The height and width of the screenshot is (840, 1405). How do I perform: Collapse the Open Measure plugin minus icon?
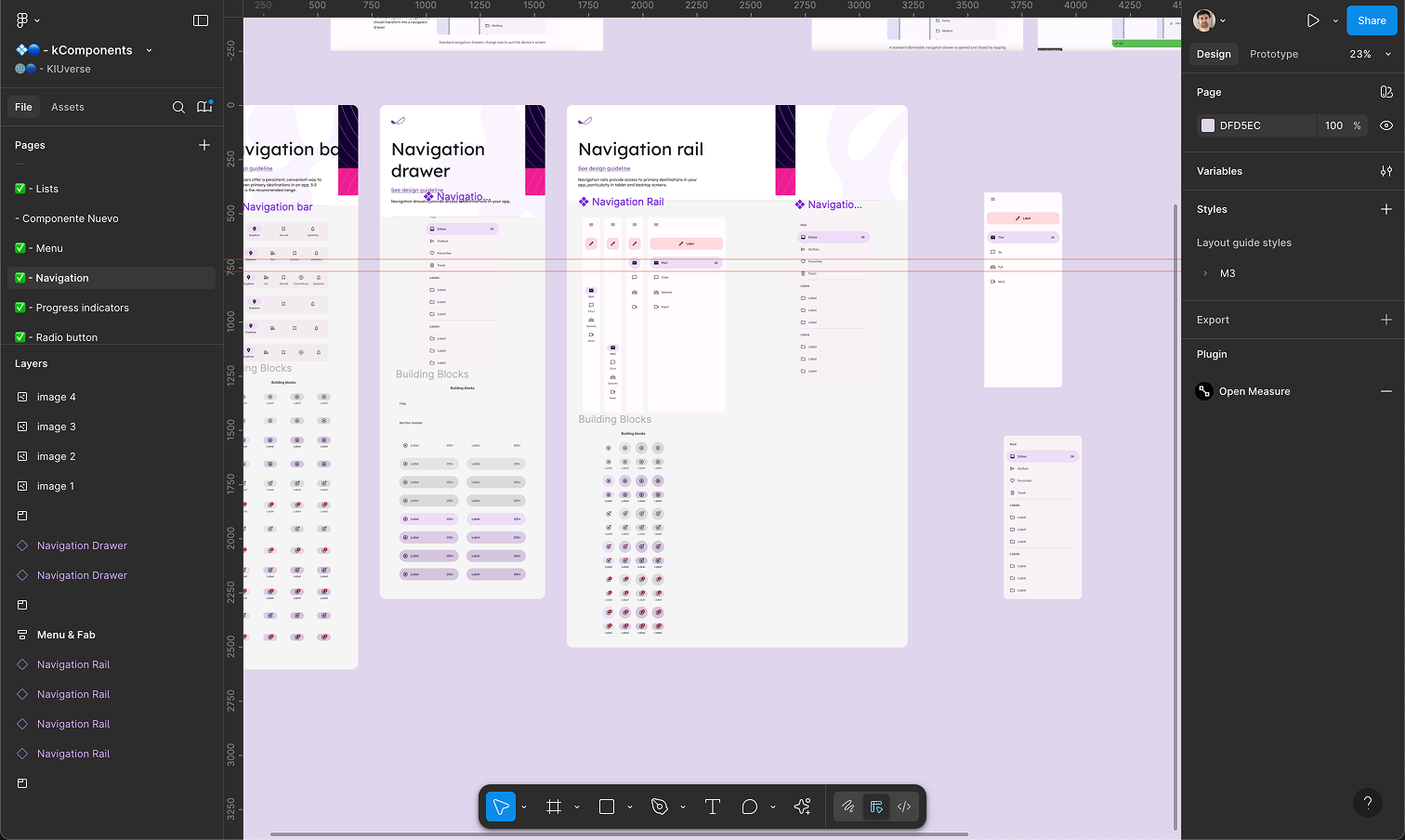click(1386, 391)
